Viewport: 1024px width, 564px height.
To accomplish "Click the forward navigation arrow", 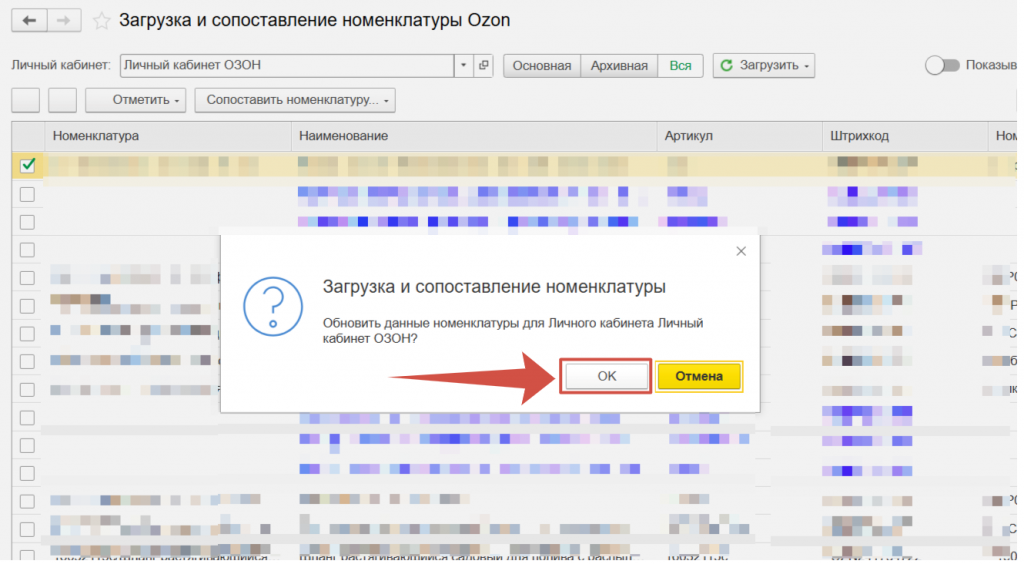I will pos(63,20).
